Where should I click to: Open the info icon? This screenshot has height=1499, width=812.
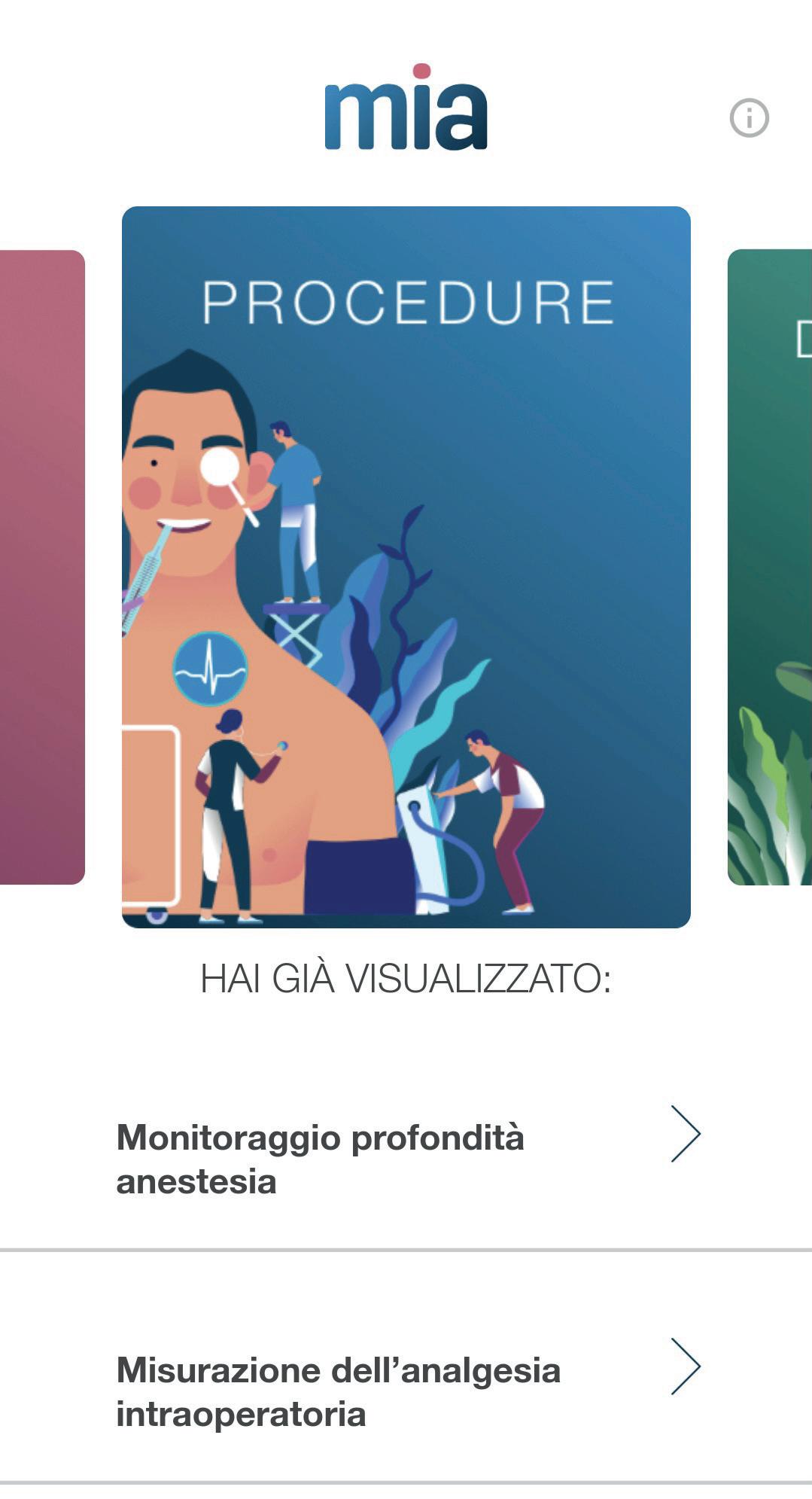[x=749, y=118]
